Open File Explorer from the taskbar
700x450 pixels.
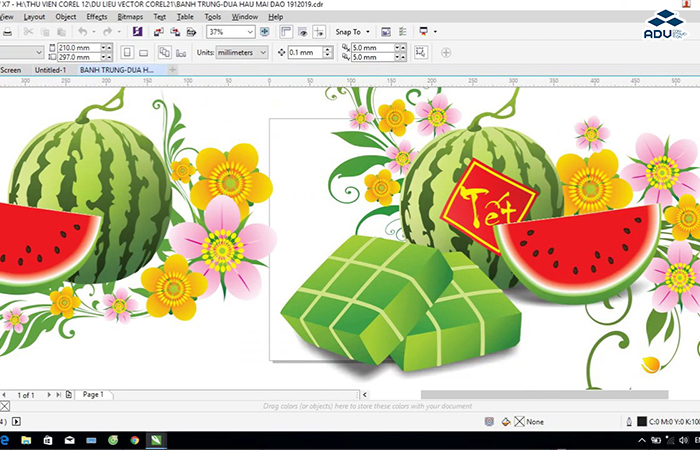(26, 441)
